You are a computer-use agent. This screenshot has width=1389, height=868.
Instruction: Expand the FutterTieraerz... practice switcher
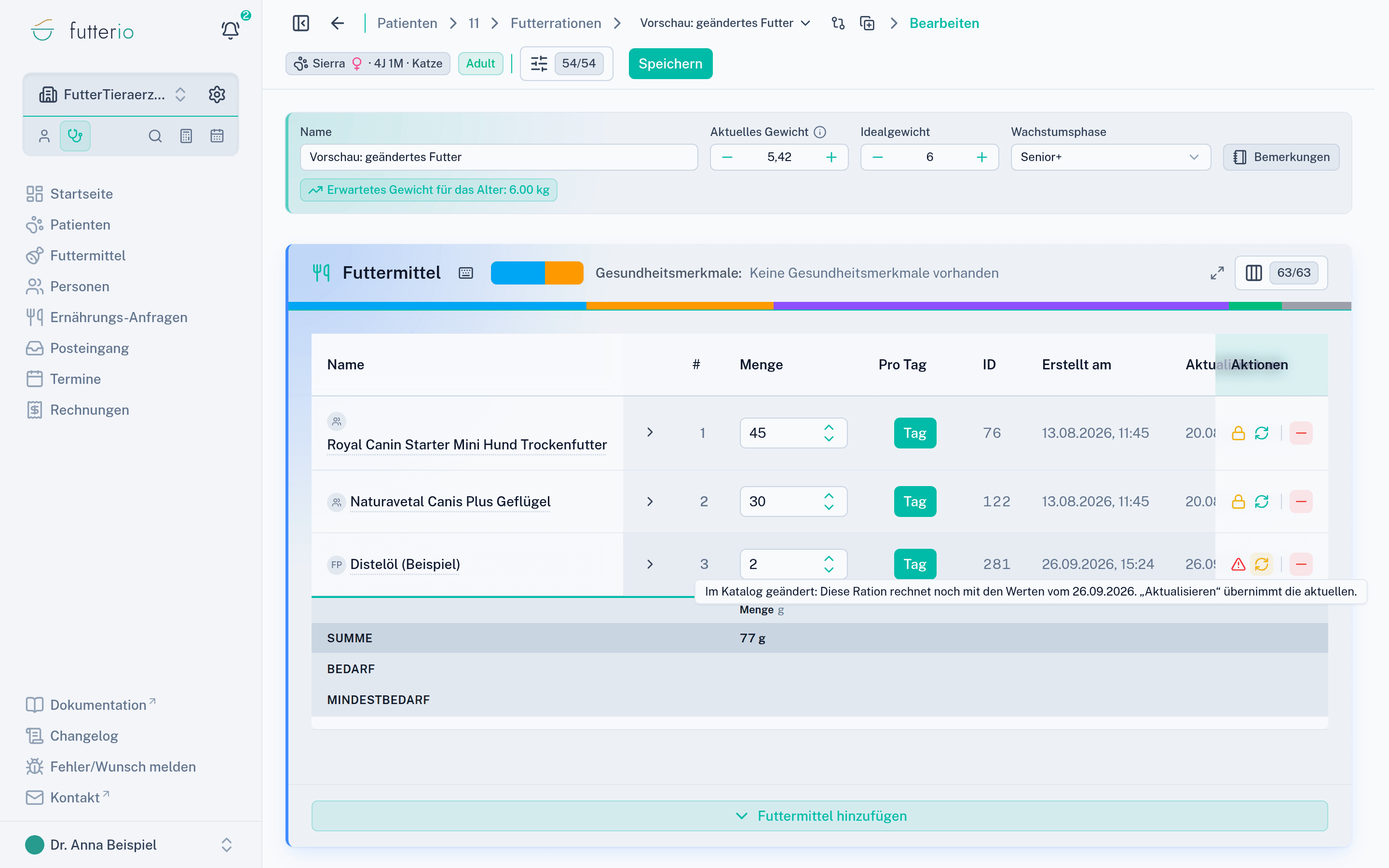click(180, 94)
